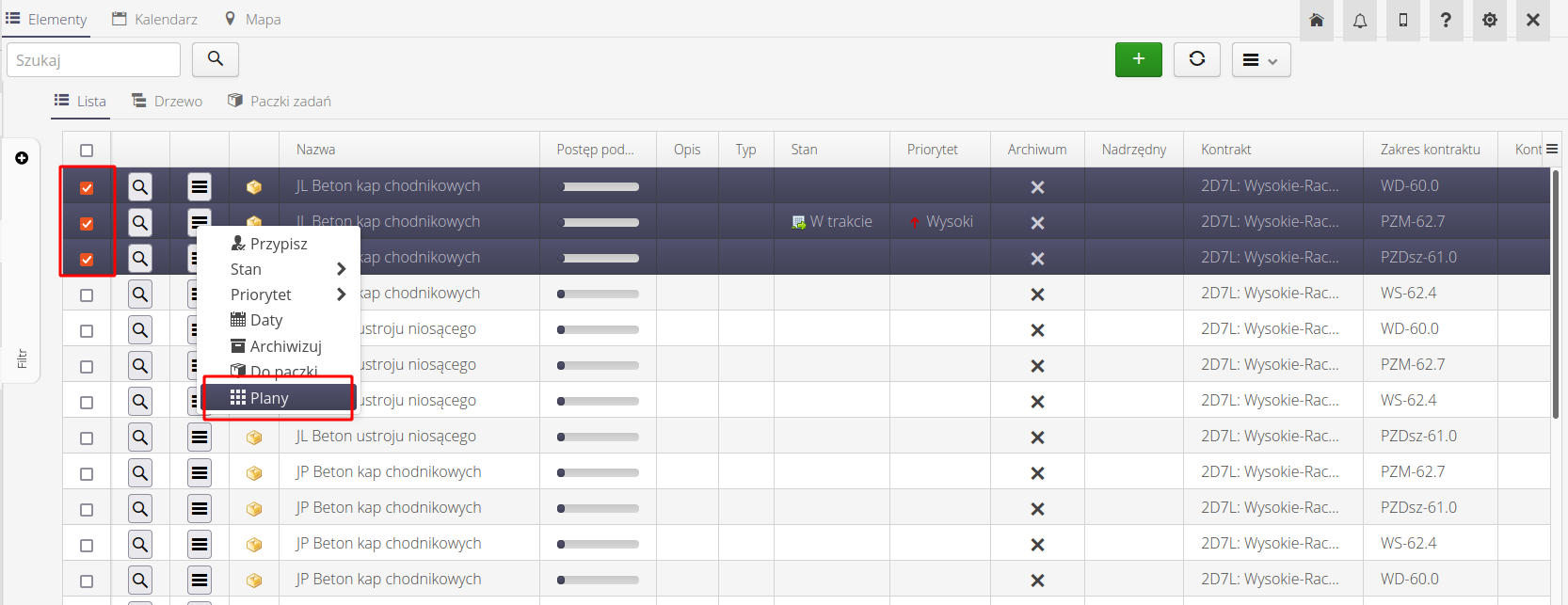Image resolution: width=1568 pixels, height=605 pixels.
Task: Click the search magnifier button next to Szukaj
Action: (216, 59)
